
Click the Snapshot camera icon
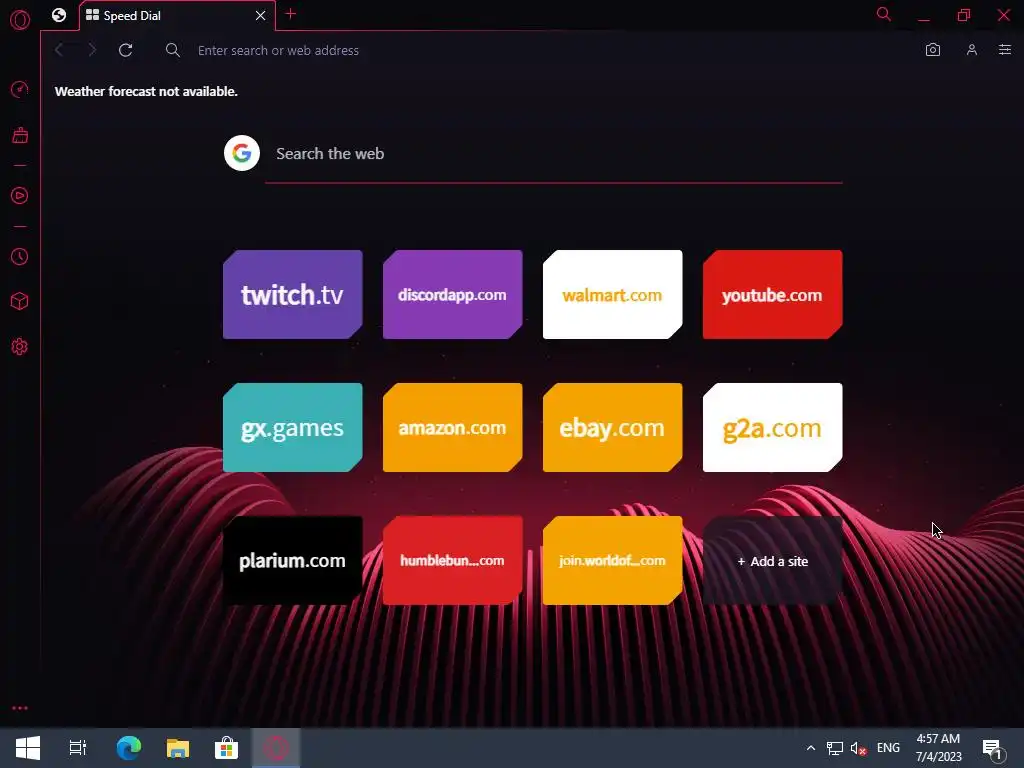933,50
